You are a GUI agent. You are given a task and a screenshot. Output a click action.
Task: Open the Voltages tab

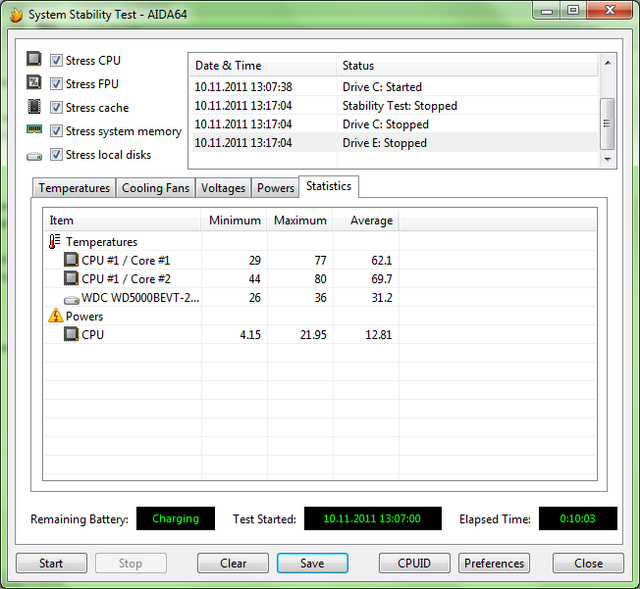click(x=223, y=188)
